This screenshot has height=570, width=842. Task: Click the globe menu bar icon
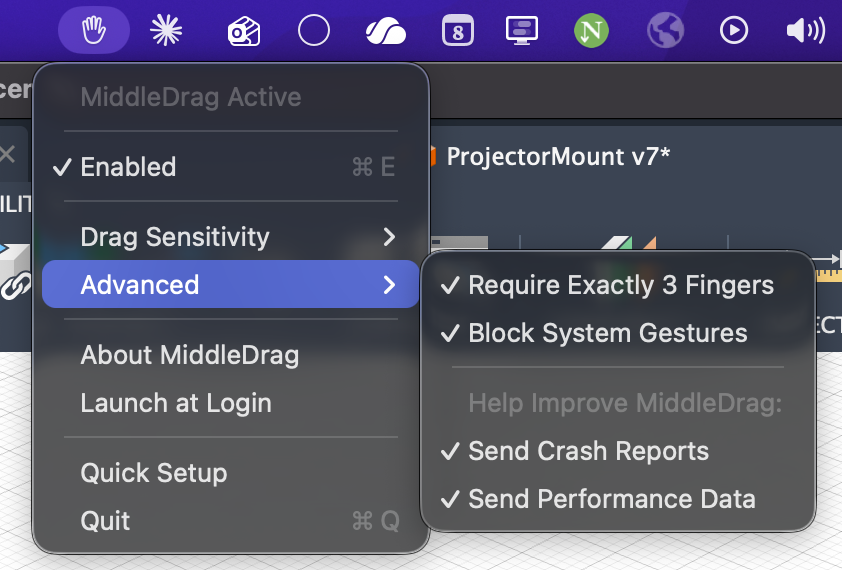pos(665,31)
